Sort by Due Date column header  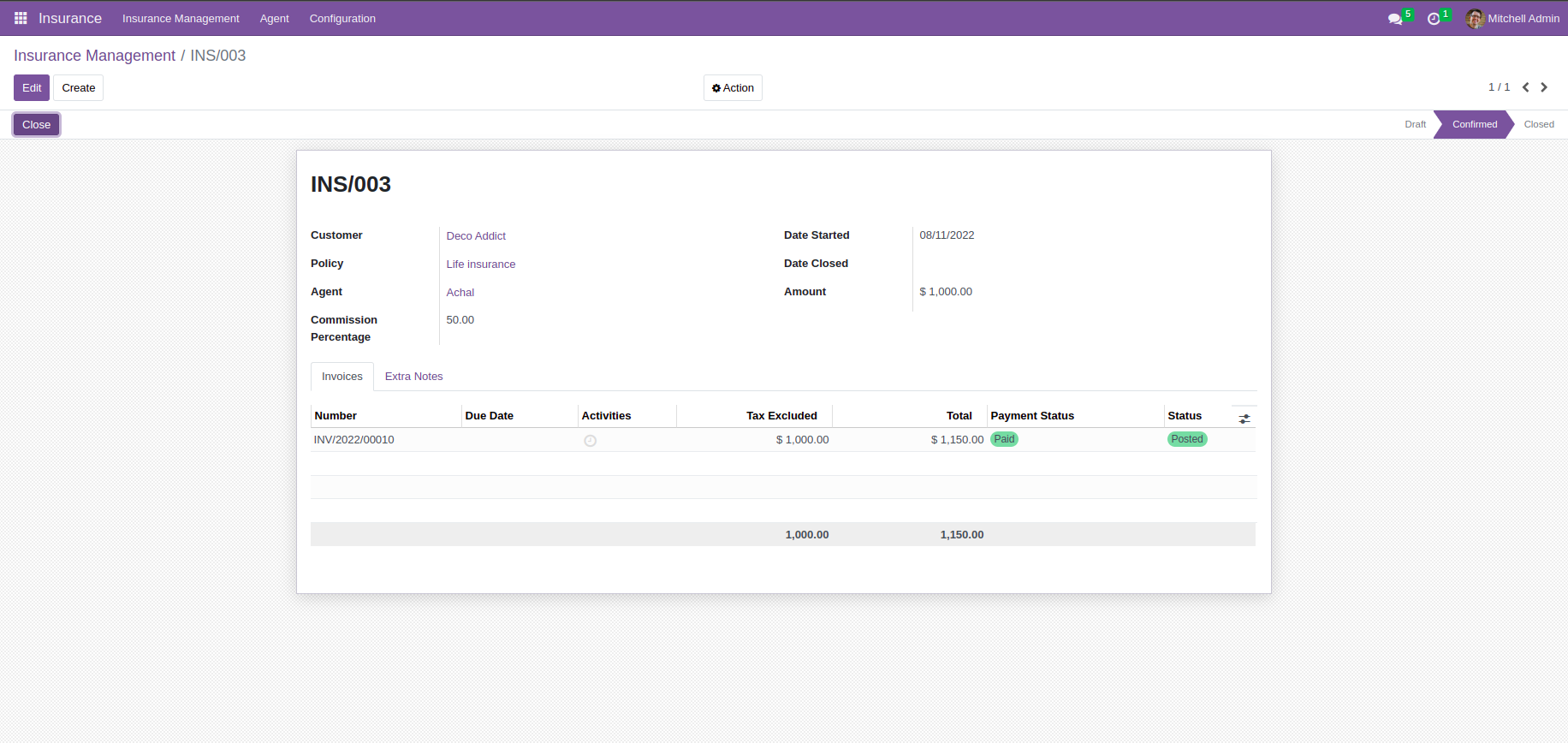tap(520, 416)
